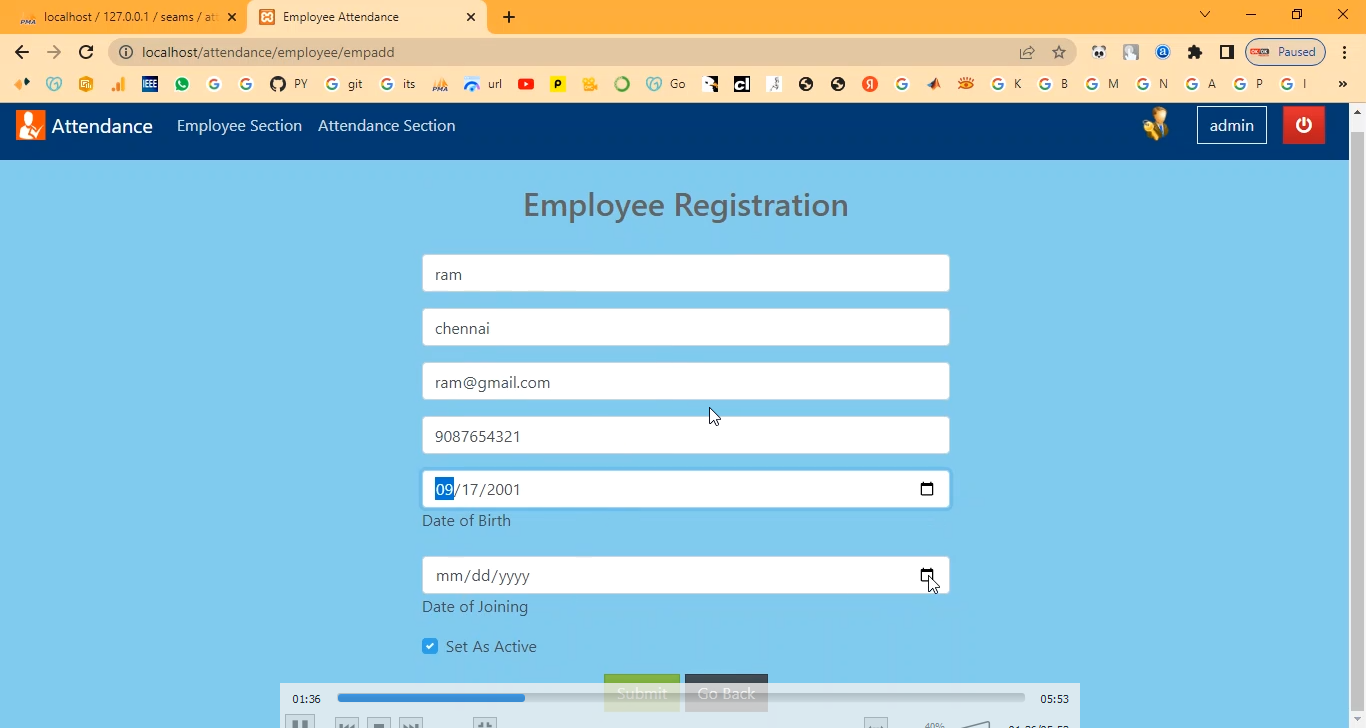Click the Attendance logo icon
The image size is (1366, 728).
pos(31,125)
